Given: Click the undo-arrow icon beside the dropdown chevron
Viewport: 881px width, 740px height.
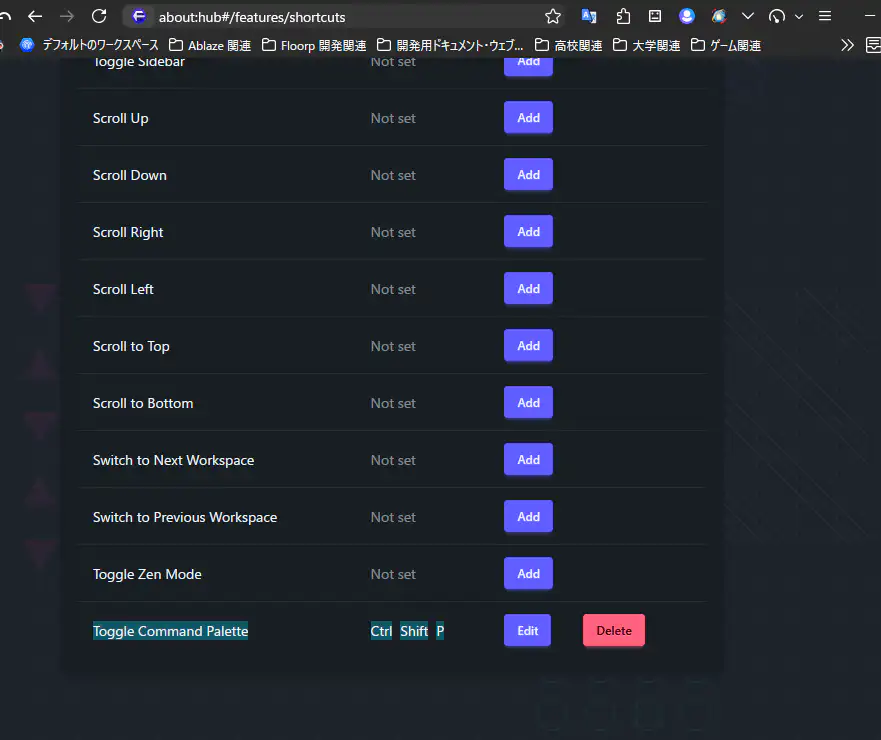Looking at the screenshot, I should pos(777,16).
